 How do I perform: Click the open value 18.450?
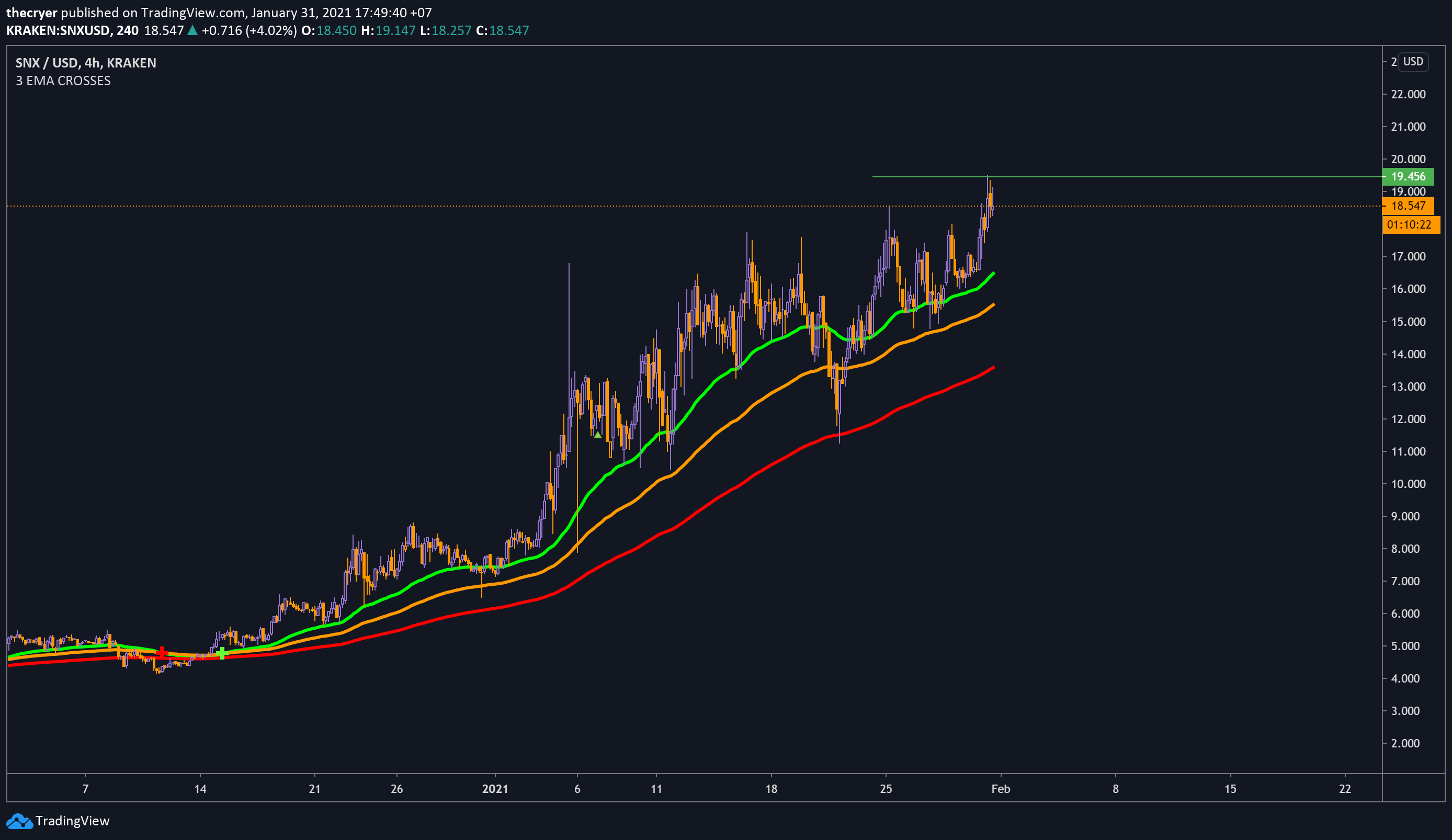tap(336, 30)
